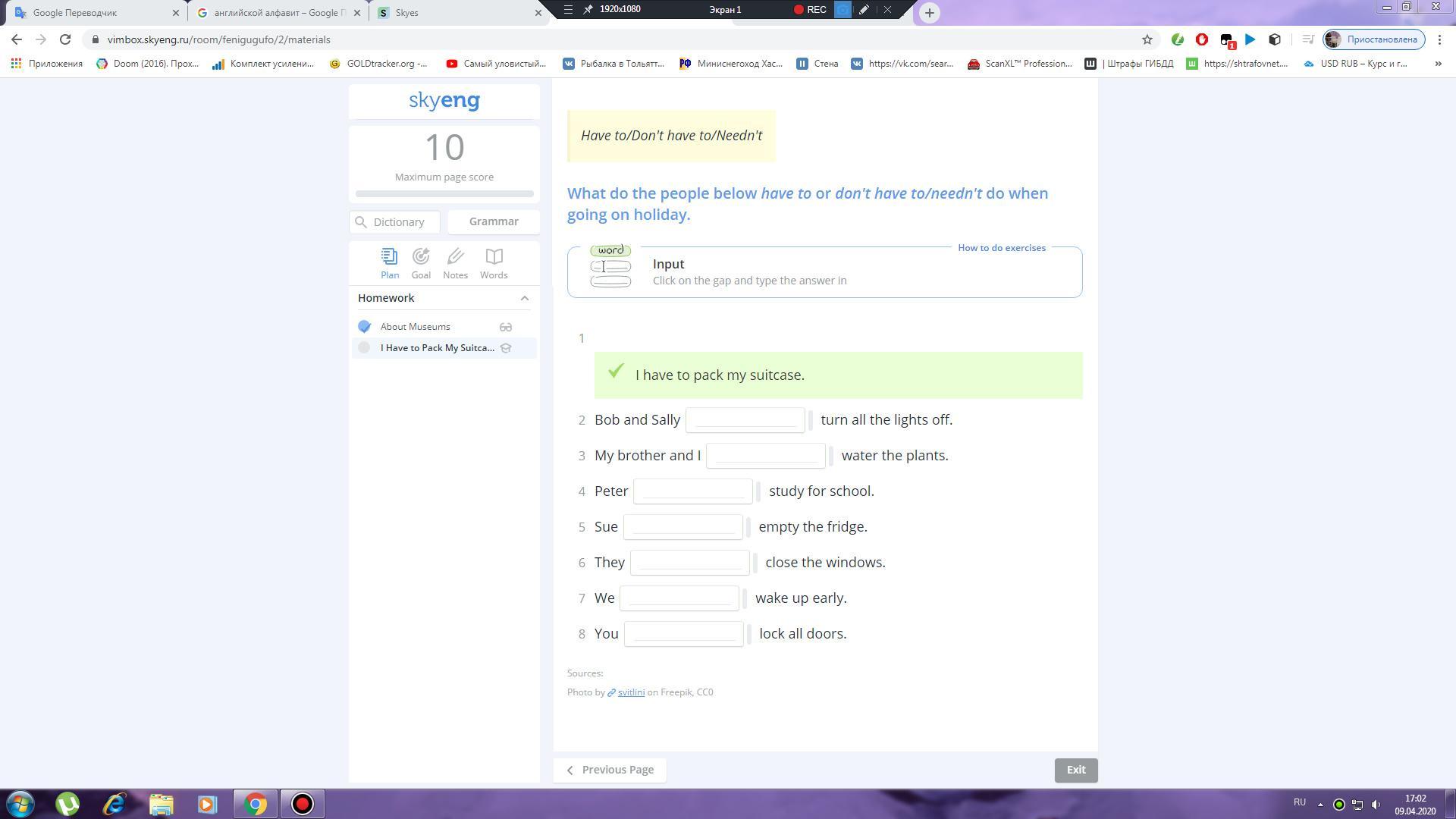Click graduation cap icon beside suitcase lesson
The height and width of the screenshot is (819, 1456).
coord(506,348)
